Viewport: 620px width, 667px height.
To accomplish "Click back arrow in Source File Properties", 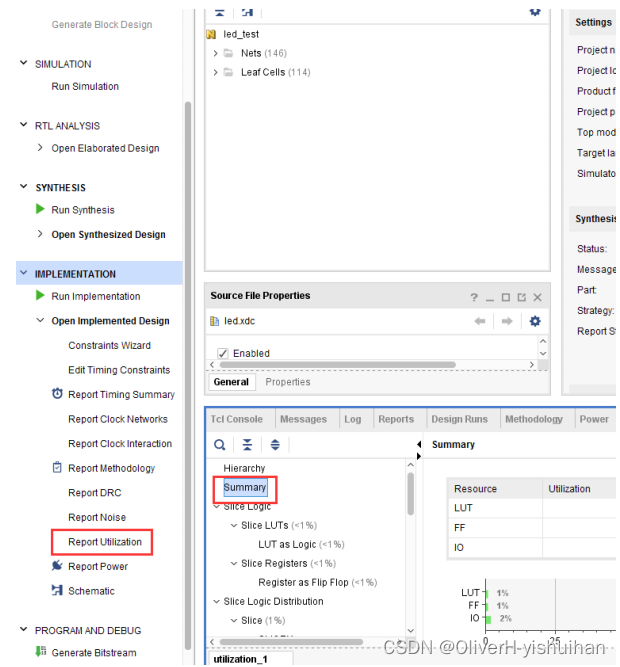I will 480,321.
